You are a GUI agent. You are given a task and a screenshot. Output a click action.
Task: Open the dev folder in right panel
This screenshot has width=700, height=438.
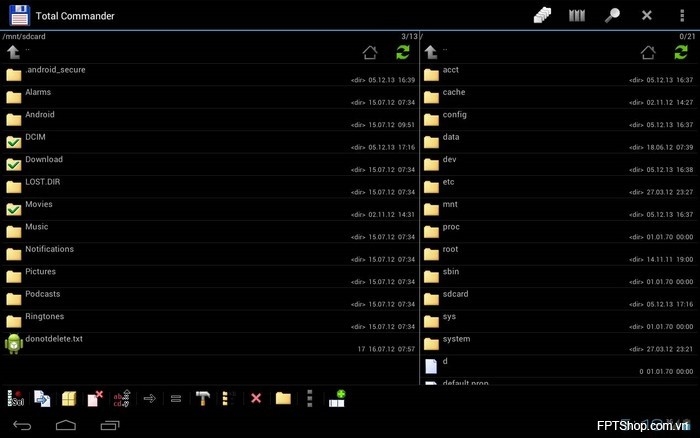pos(559,164)
